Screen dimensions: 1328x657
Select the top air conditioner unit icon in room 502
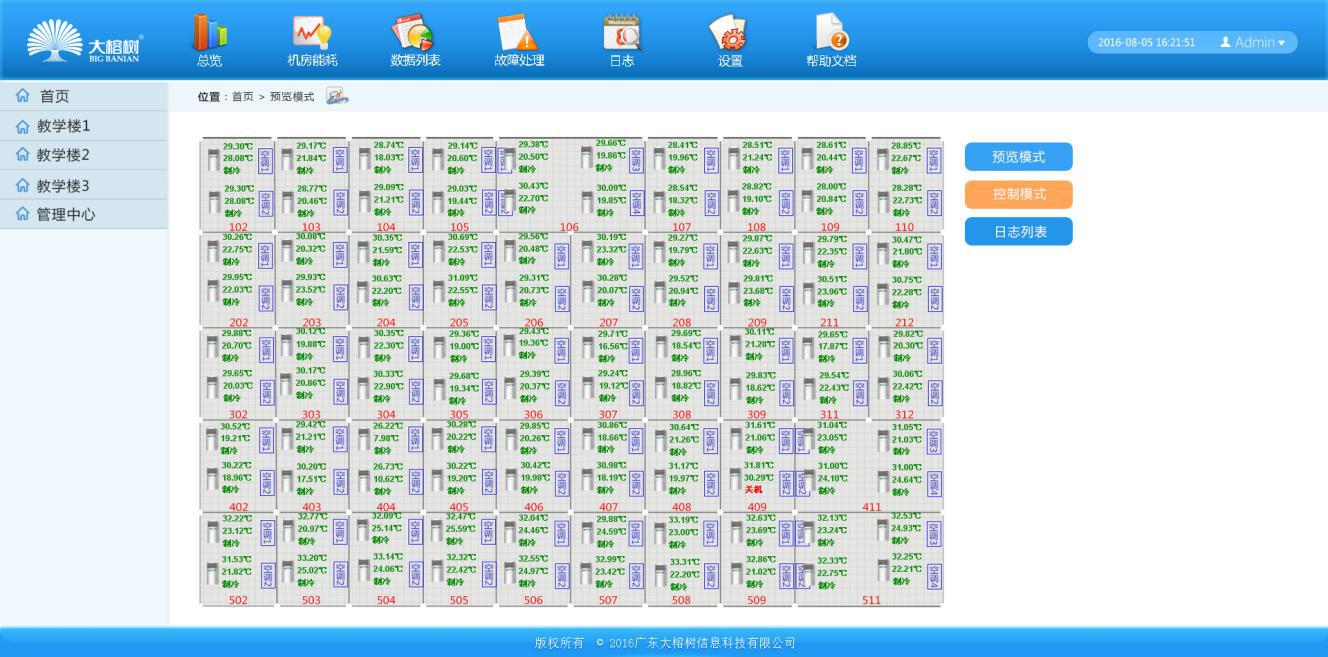(x=212, y=532)
